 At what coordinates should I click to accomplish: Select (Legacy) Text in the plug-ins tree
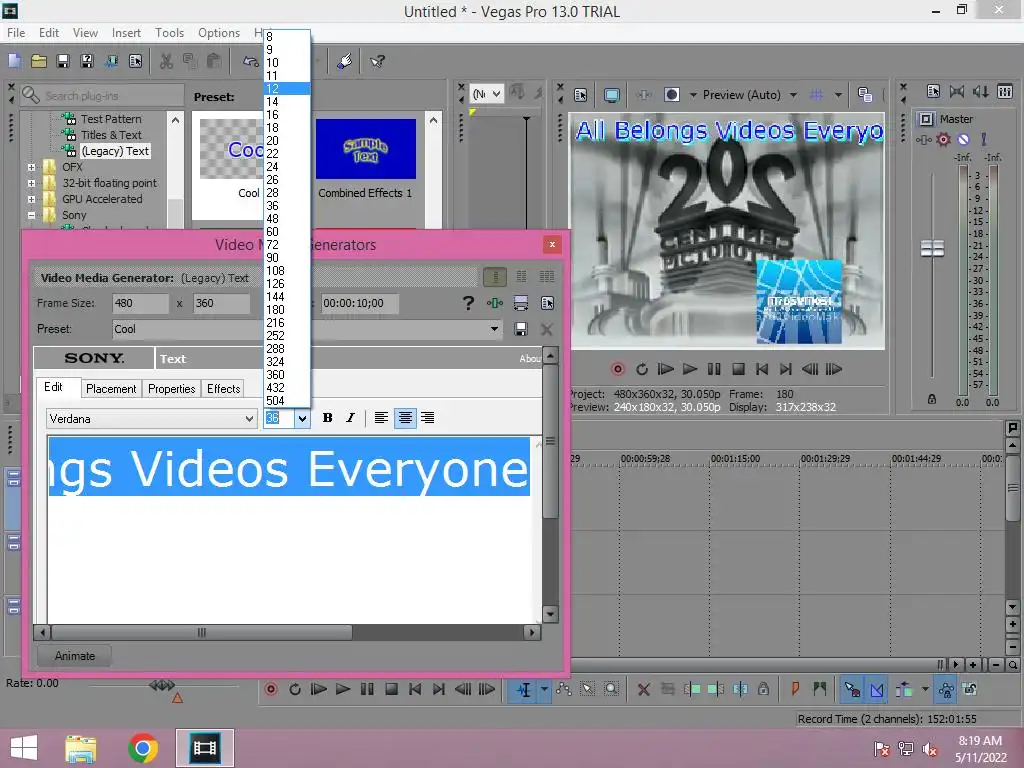click(x=115, y=151)
